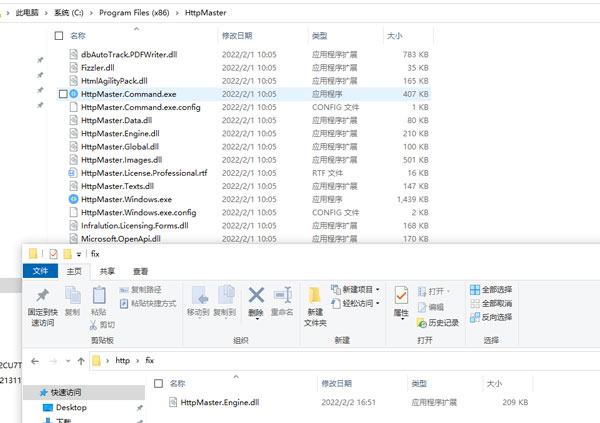Click the New Folder icon

(x=315, y=295)
